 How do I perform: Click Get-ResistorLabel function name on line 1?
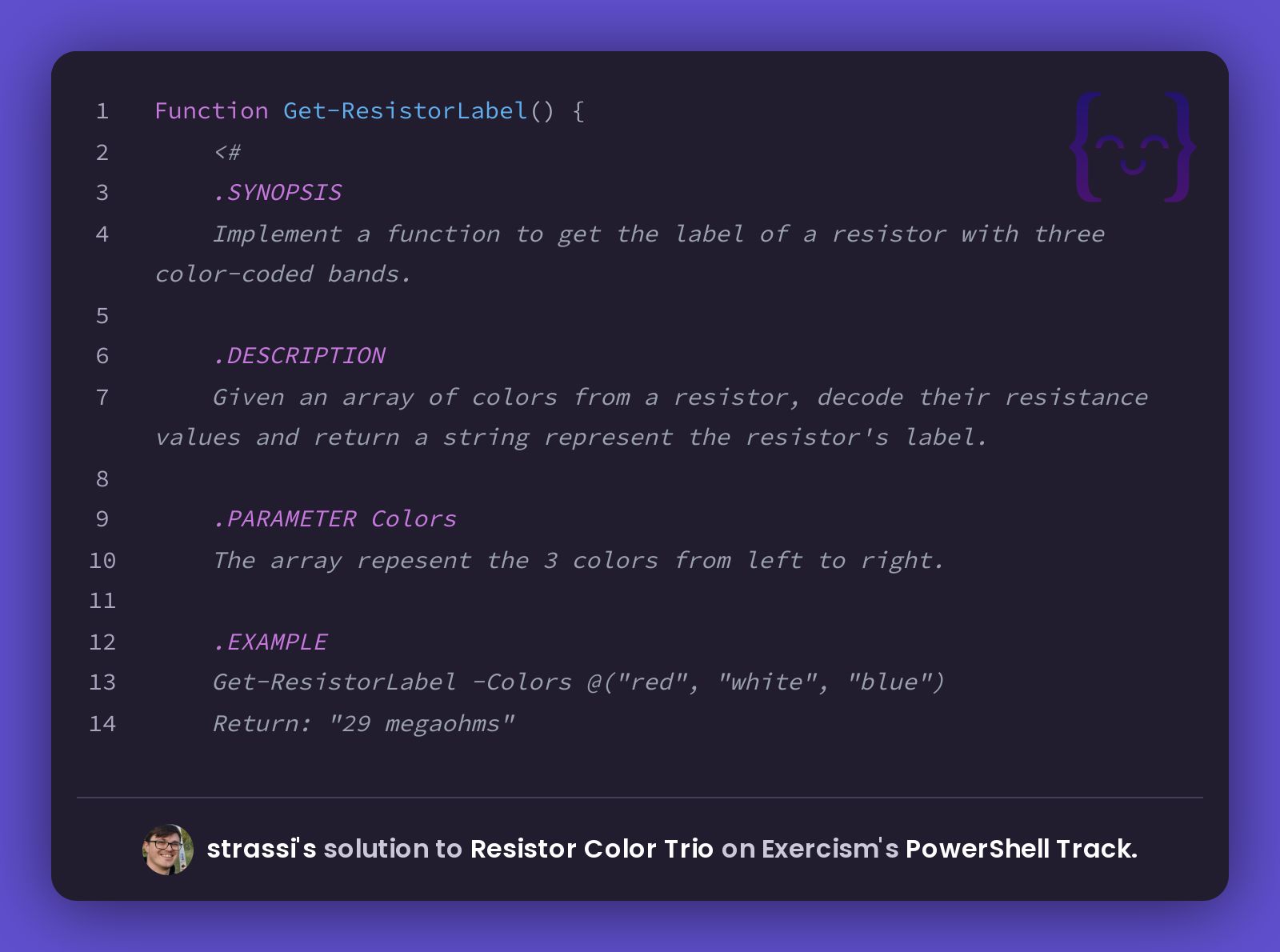click(x=406, y=110)
